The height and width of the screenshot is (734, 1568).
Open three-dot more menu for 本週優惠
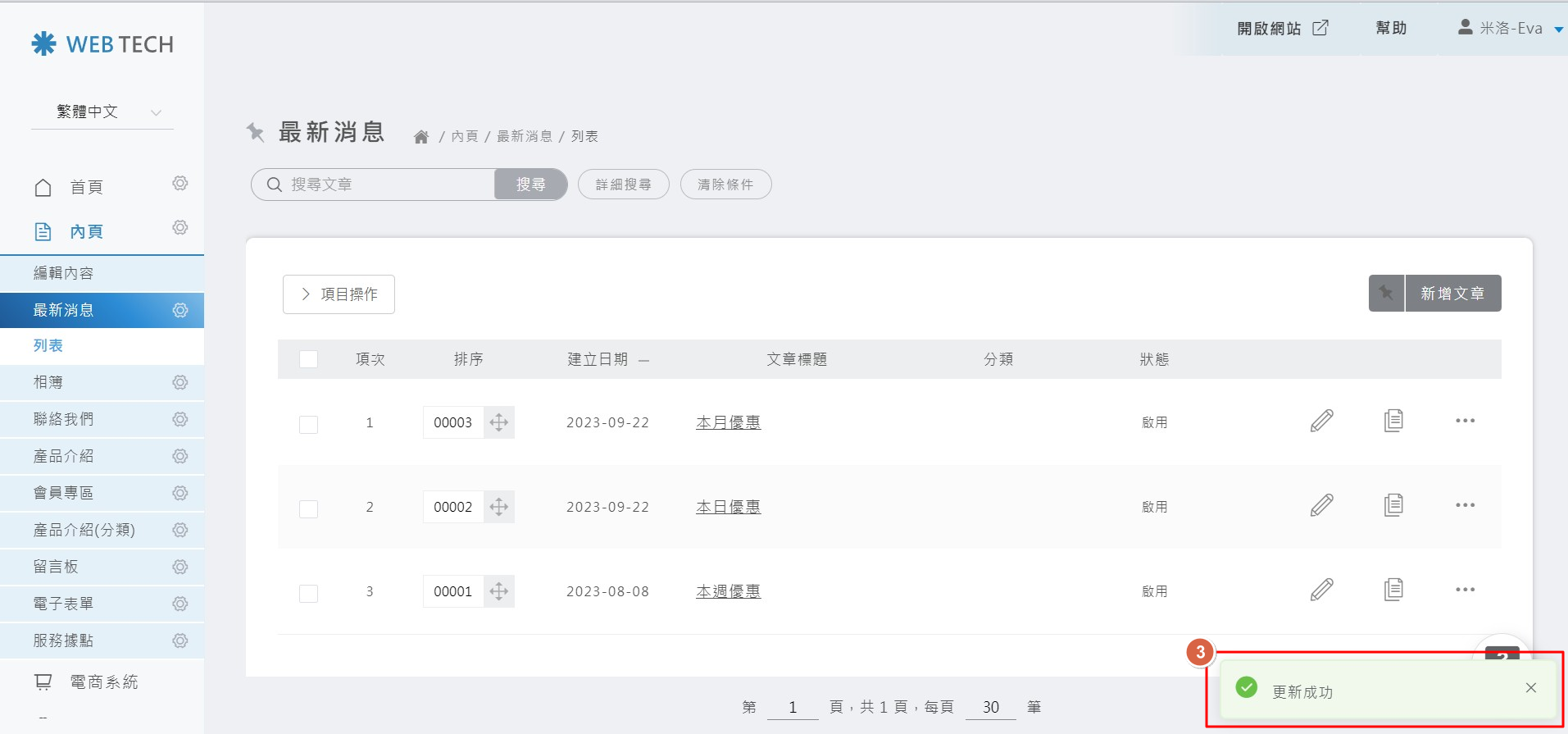point(1465,590)
